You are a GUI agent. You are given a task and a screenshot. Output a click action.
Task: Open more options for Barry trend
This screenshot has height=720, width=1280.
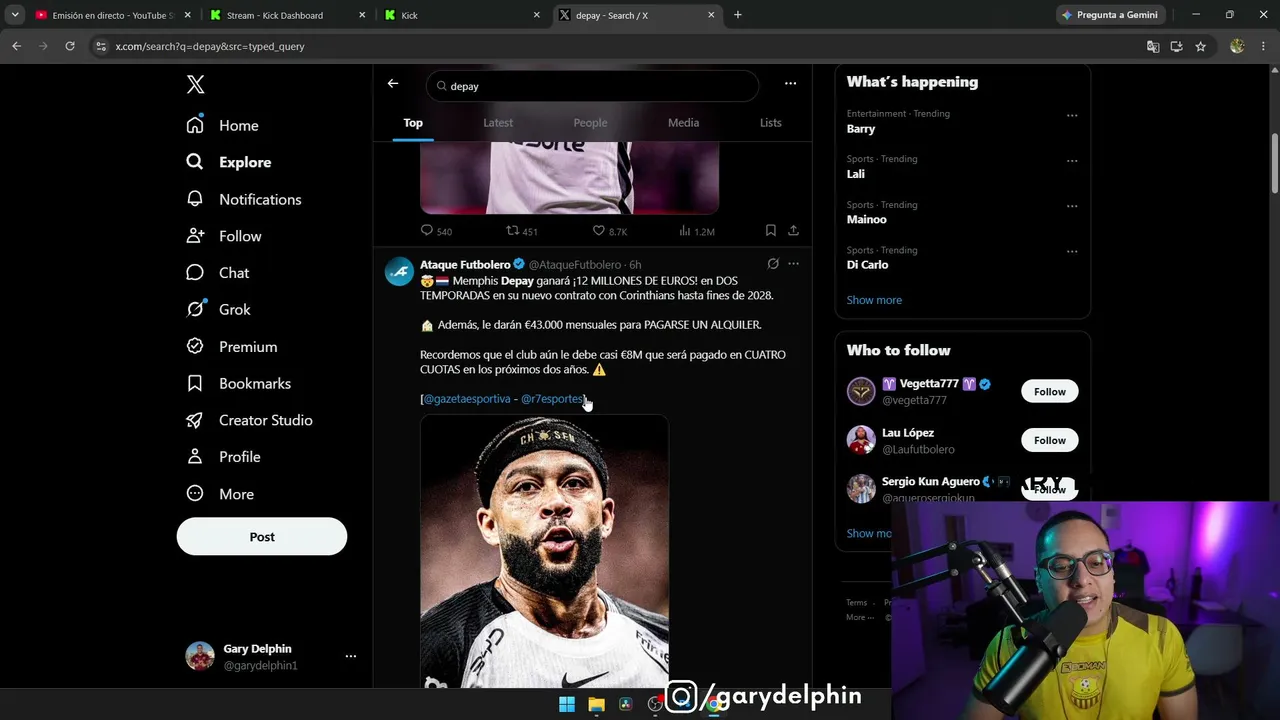(x=1072, y=115)
